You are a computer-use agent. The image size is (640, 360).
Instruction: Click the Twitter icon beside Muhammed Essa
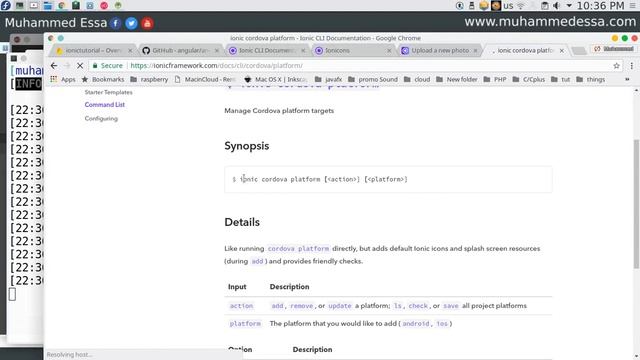pos(131,23)
